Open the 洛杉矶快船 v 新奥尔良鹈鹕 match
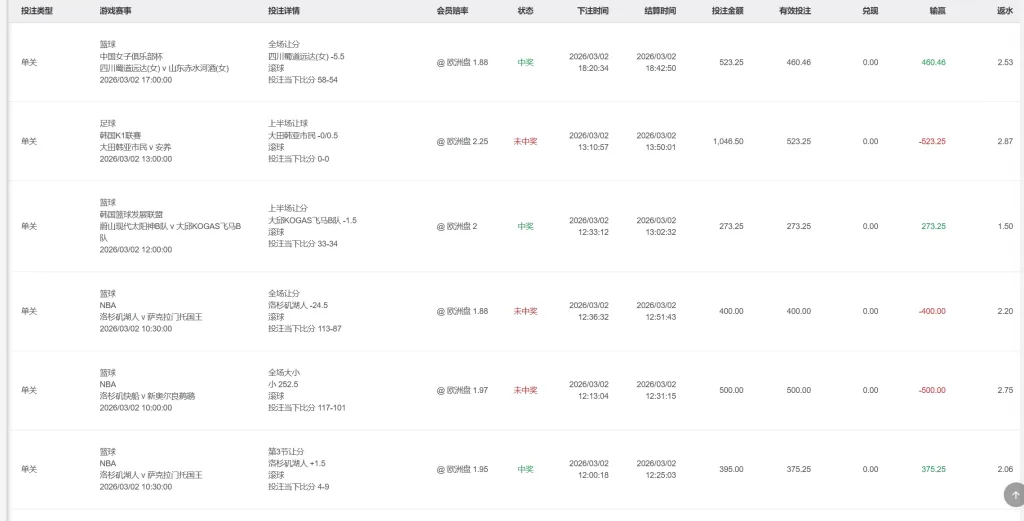The height and width of the screenshot is (521, 1024). pyautogui.click(x=147, y=395)
